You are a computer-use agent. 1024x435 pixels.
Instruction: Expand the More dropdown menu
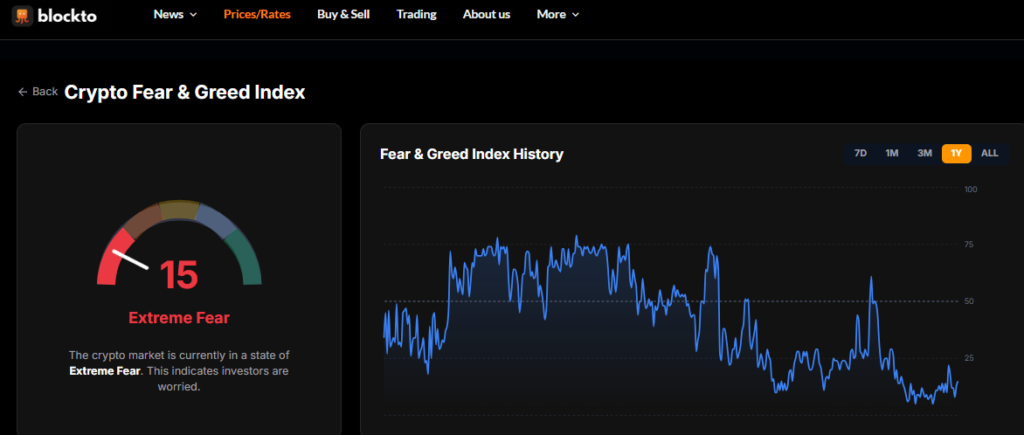click(x=557, y=14)
